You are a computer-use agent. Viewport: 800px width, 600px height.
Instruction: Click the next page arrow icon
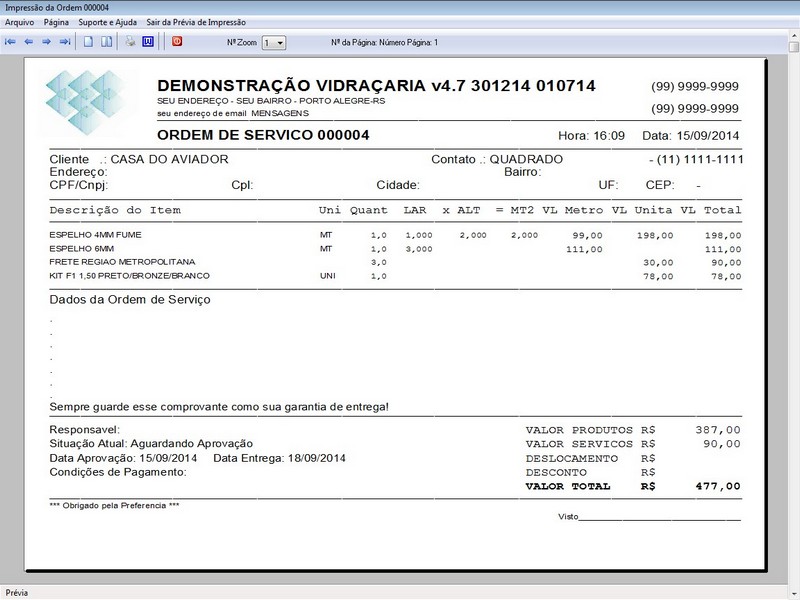tap(46, 42)
